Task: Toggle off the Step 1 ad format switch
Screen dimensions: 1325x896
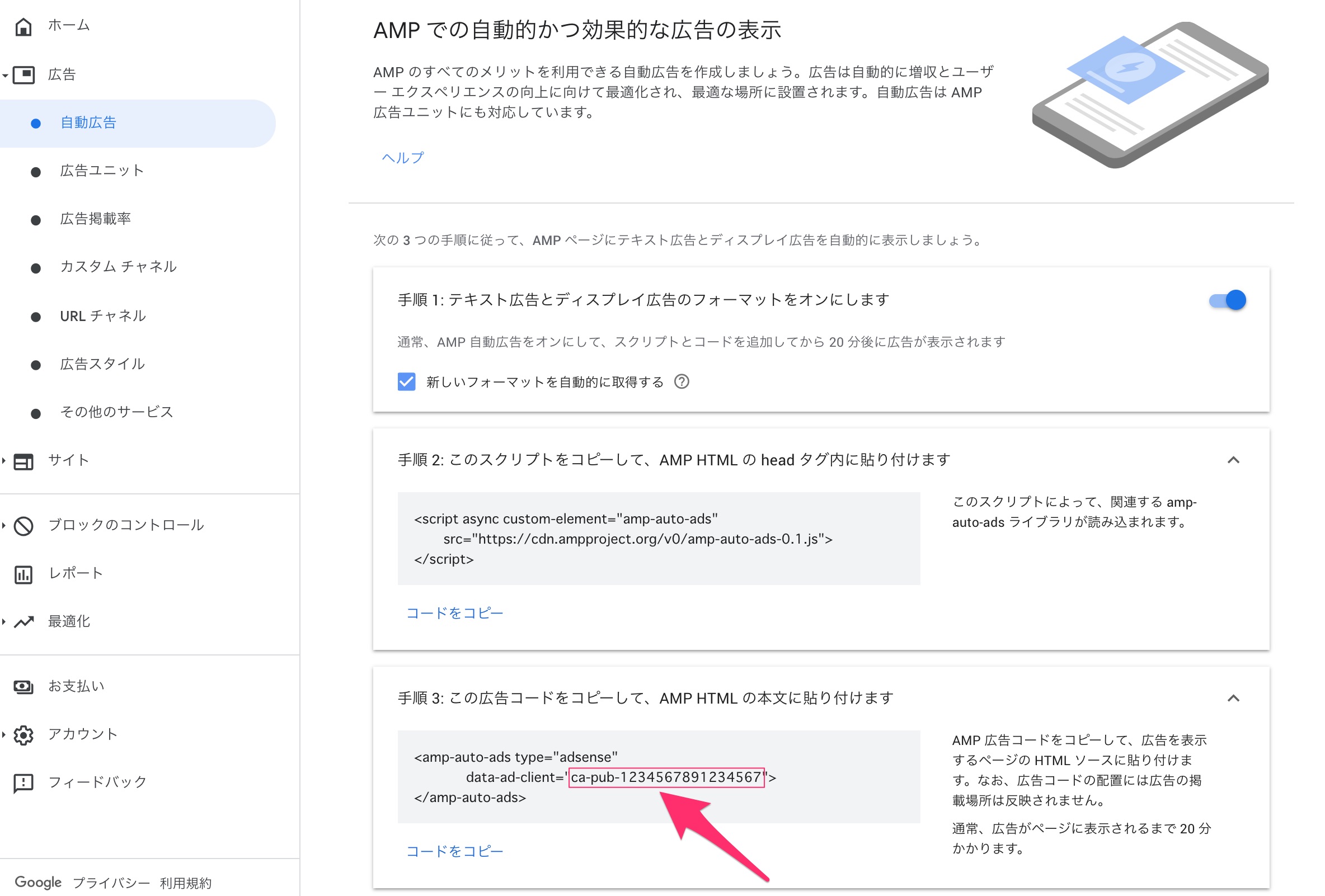Action: tap(1228, 300)
